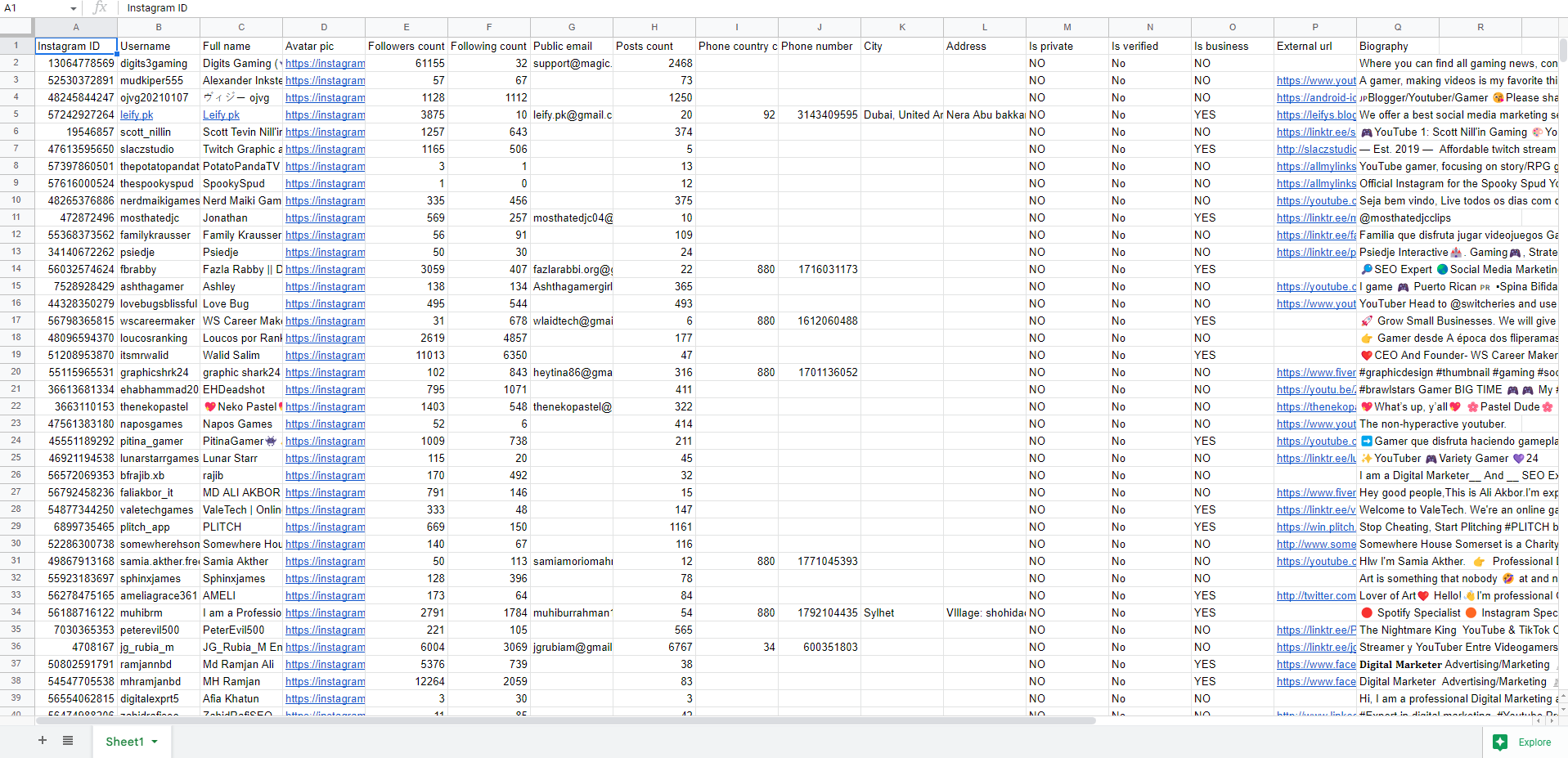Click the fx function icon
Viewport: 1568px width, 758px height.
click(100, 7)
